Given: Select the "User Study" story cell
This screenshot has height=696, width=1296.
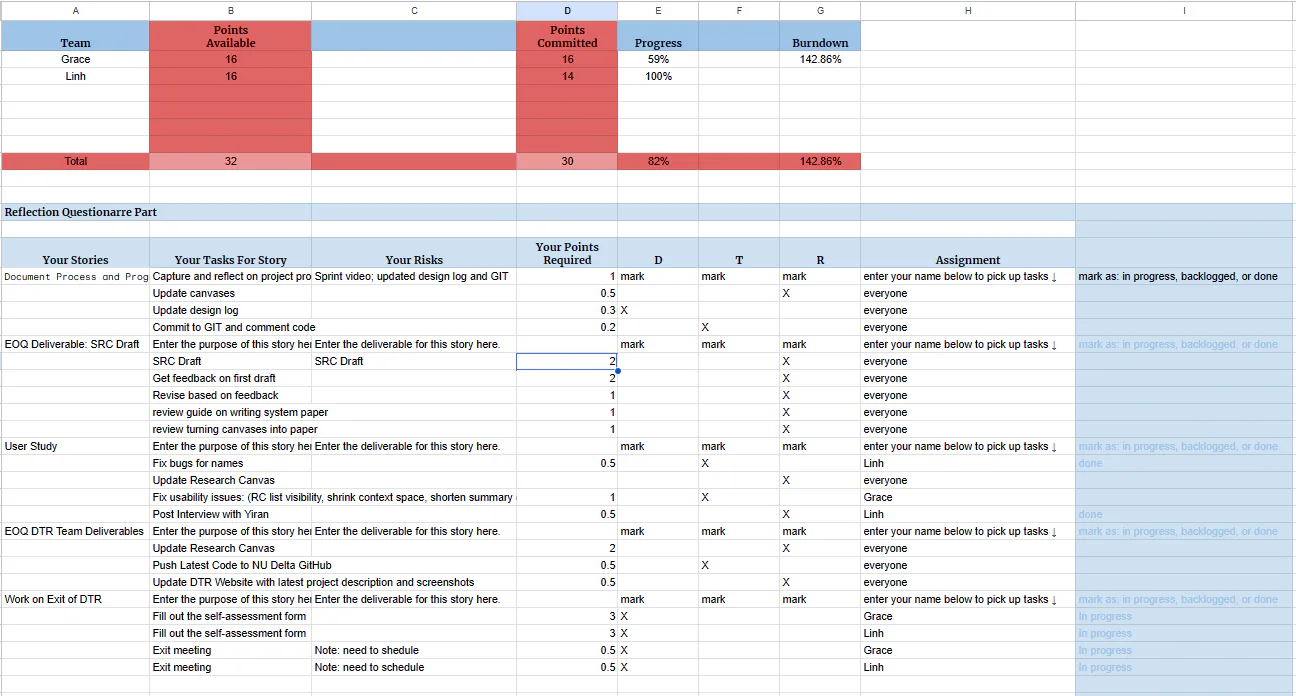Looking at the screenshot, I should click(31, 447).
